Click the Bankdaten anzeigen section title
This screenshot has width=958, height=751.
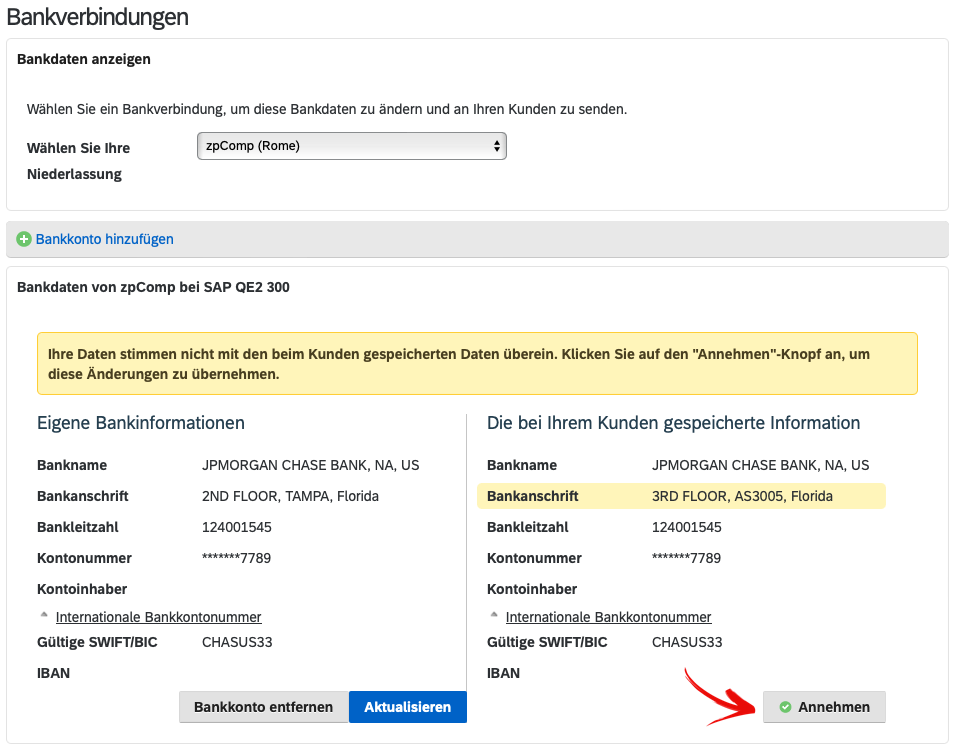(x=84, y=59)
